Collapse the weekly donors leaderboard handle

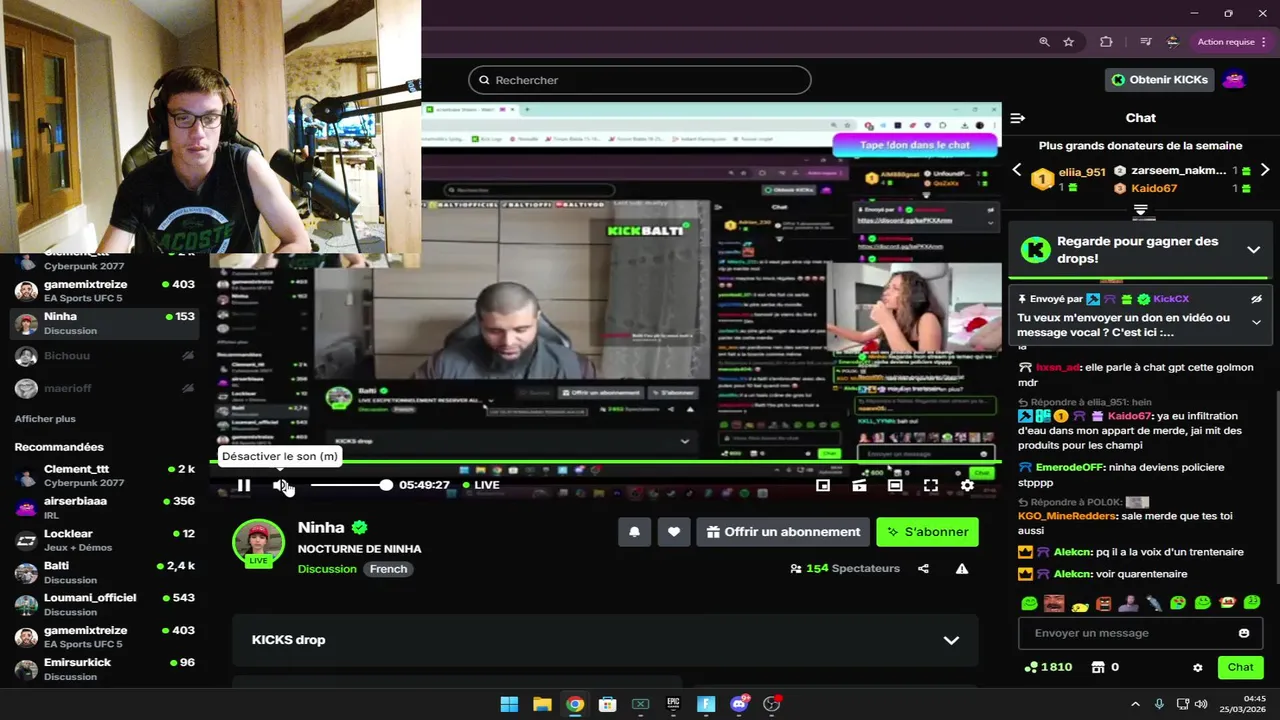click(1140, 210)
